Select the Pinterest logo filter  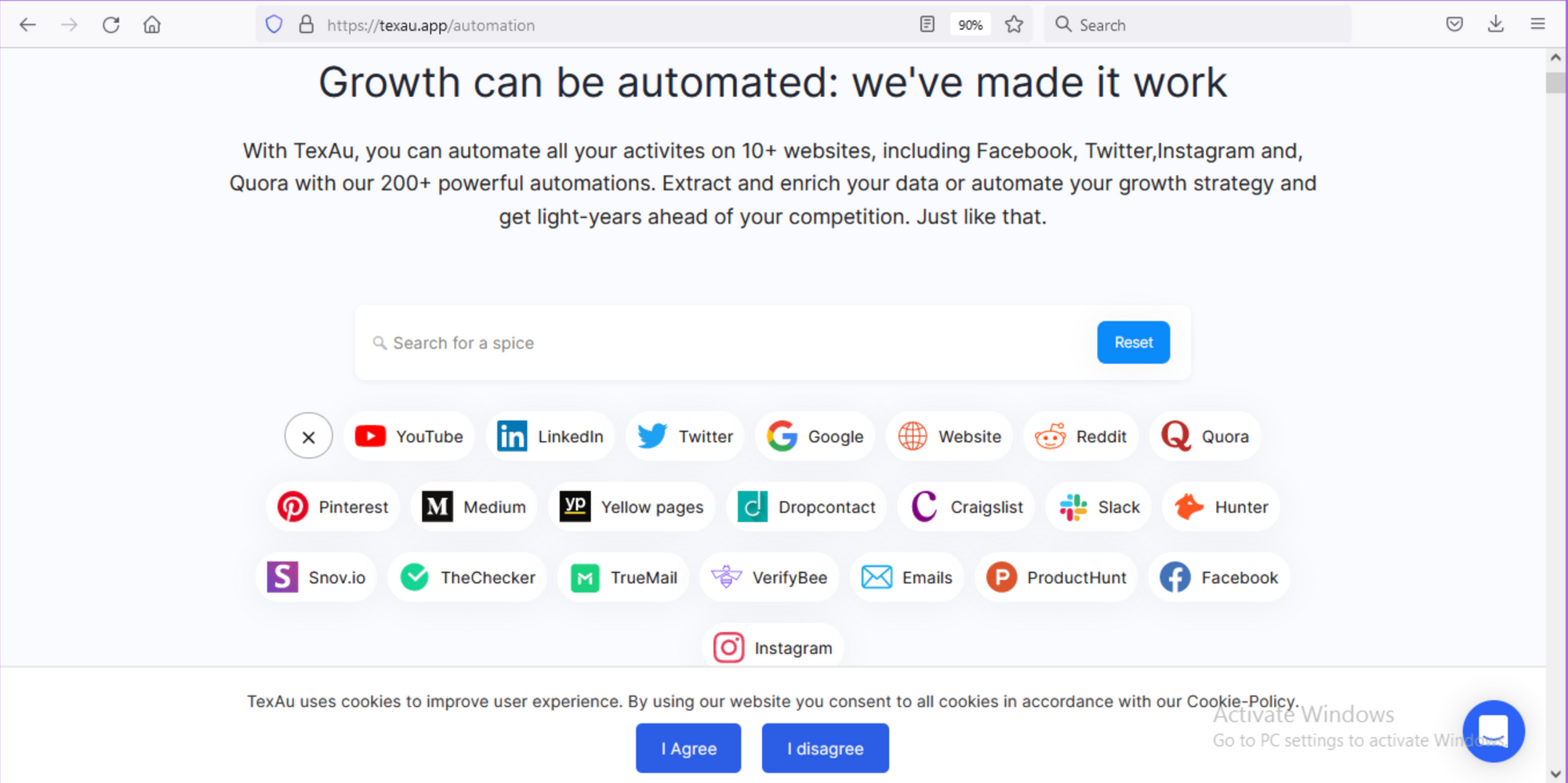click(292, 507)
